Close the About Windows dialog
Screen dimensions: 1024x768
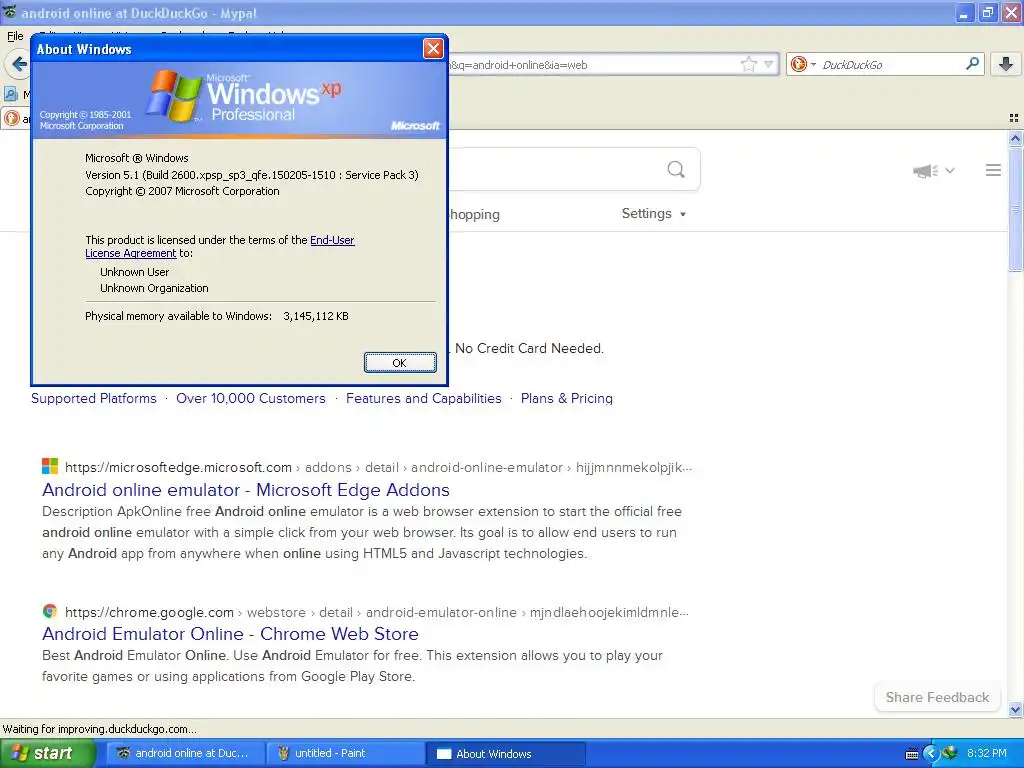(433, 48)
